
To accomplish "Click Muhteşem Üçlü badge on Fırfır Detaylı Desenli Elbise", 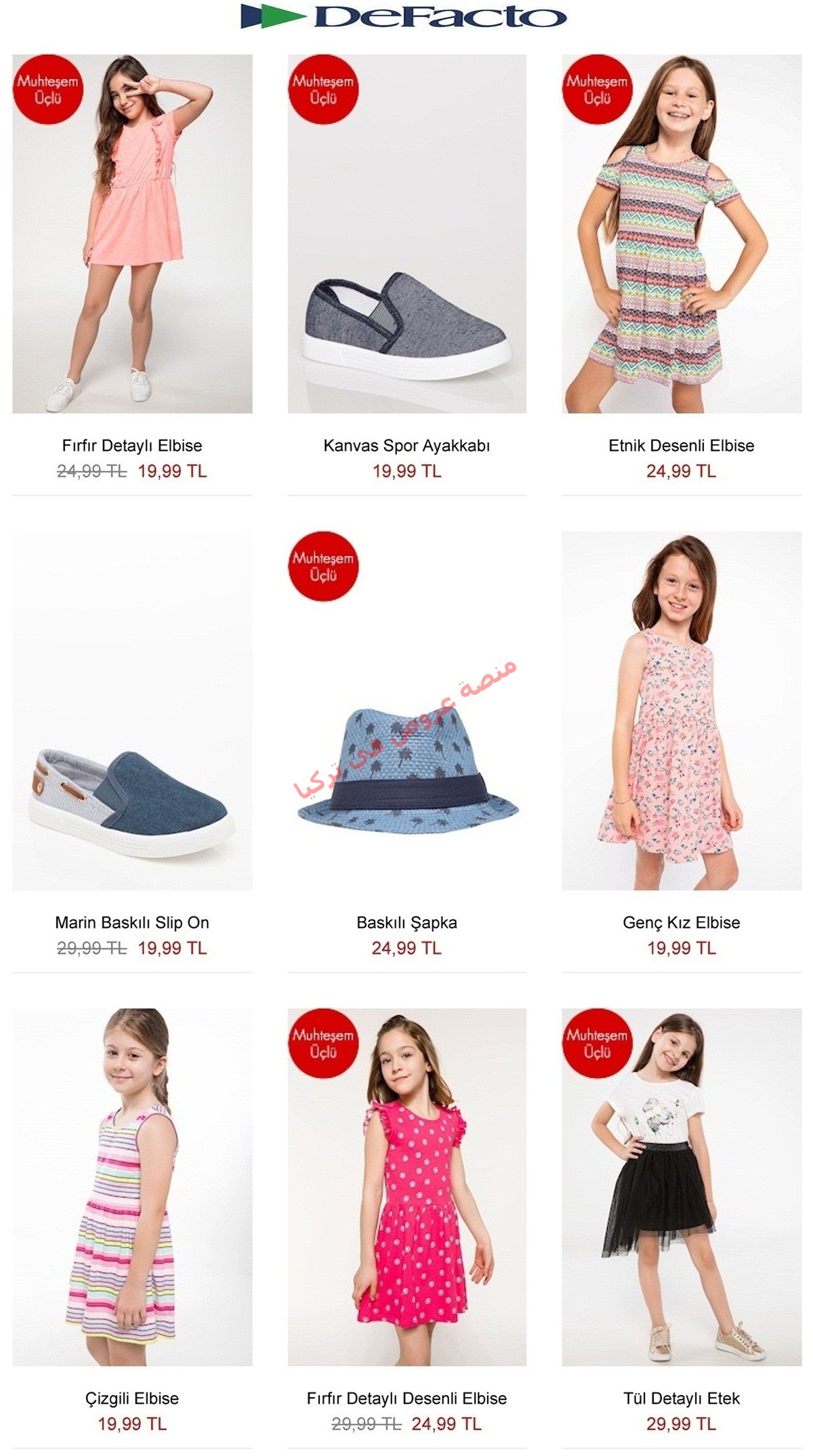I will pyautogui.click(x=323, y=1043).
